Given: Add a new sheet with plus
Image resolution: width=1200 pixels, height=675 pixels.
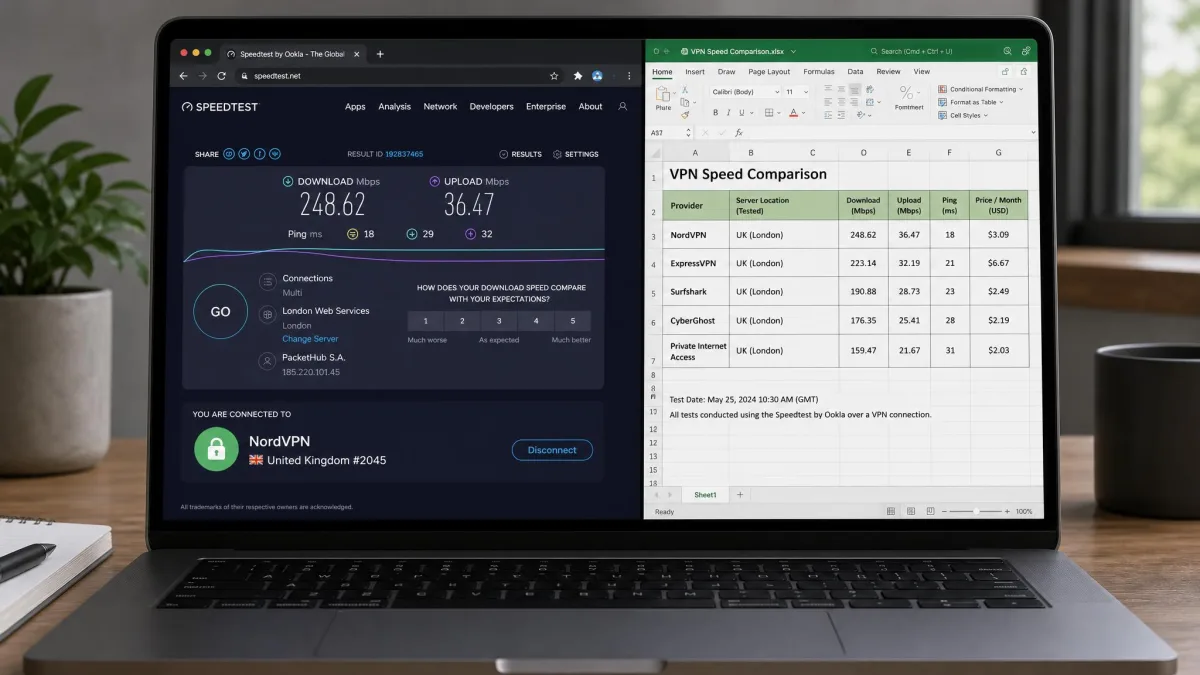Looking at the screenshot, I should click(x=740, y=495).
